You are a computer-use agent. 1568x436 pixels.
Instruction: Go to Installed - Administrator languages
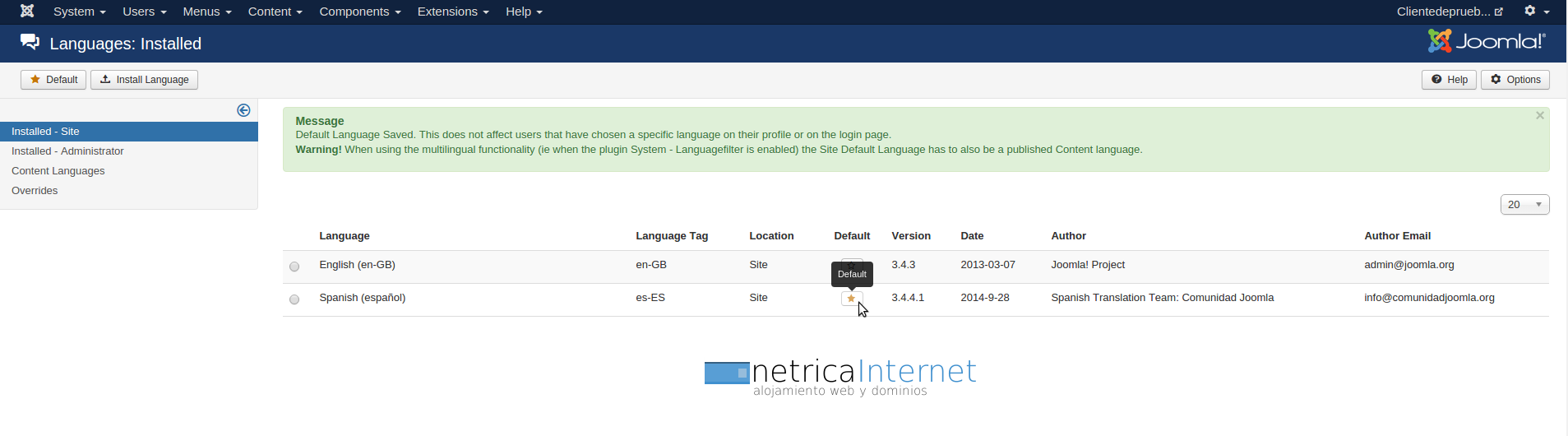(x=67, y=151)
